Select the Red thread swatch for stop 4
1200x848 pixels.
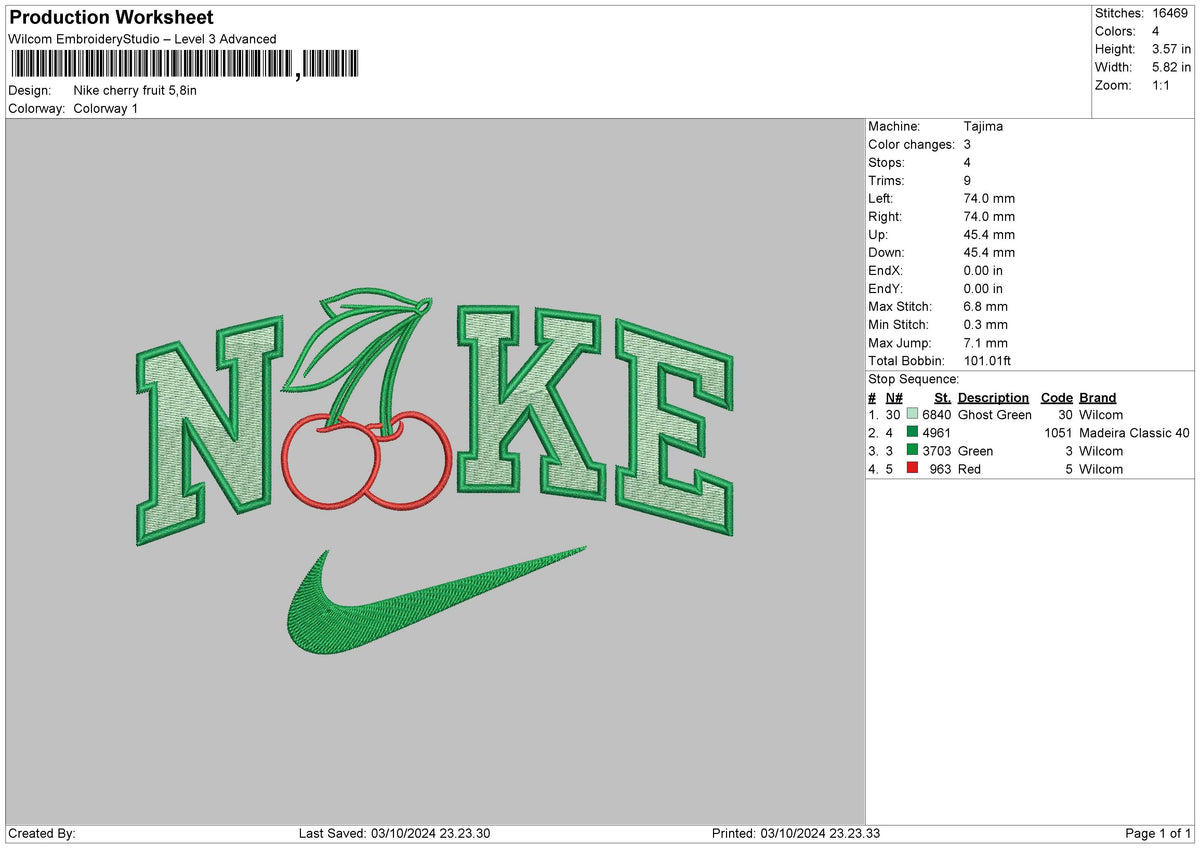[910, 468]
